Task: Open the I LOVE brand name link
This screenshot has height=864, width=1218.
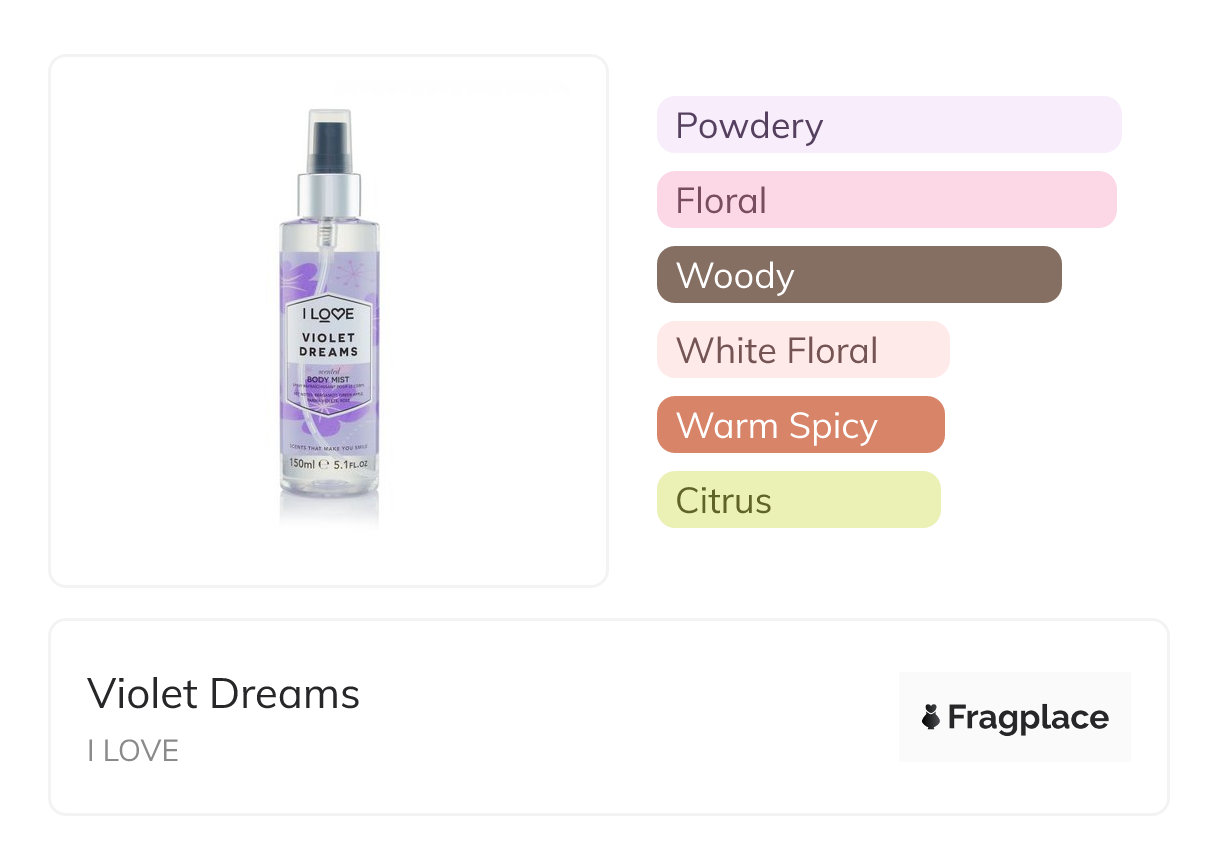Action: click(133, 751)
